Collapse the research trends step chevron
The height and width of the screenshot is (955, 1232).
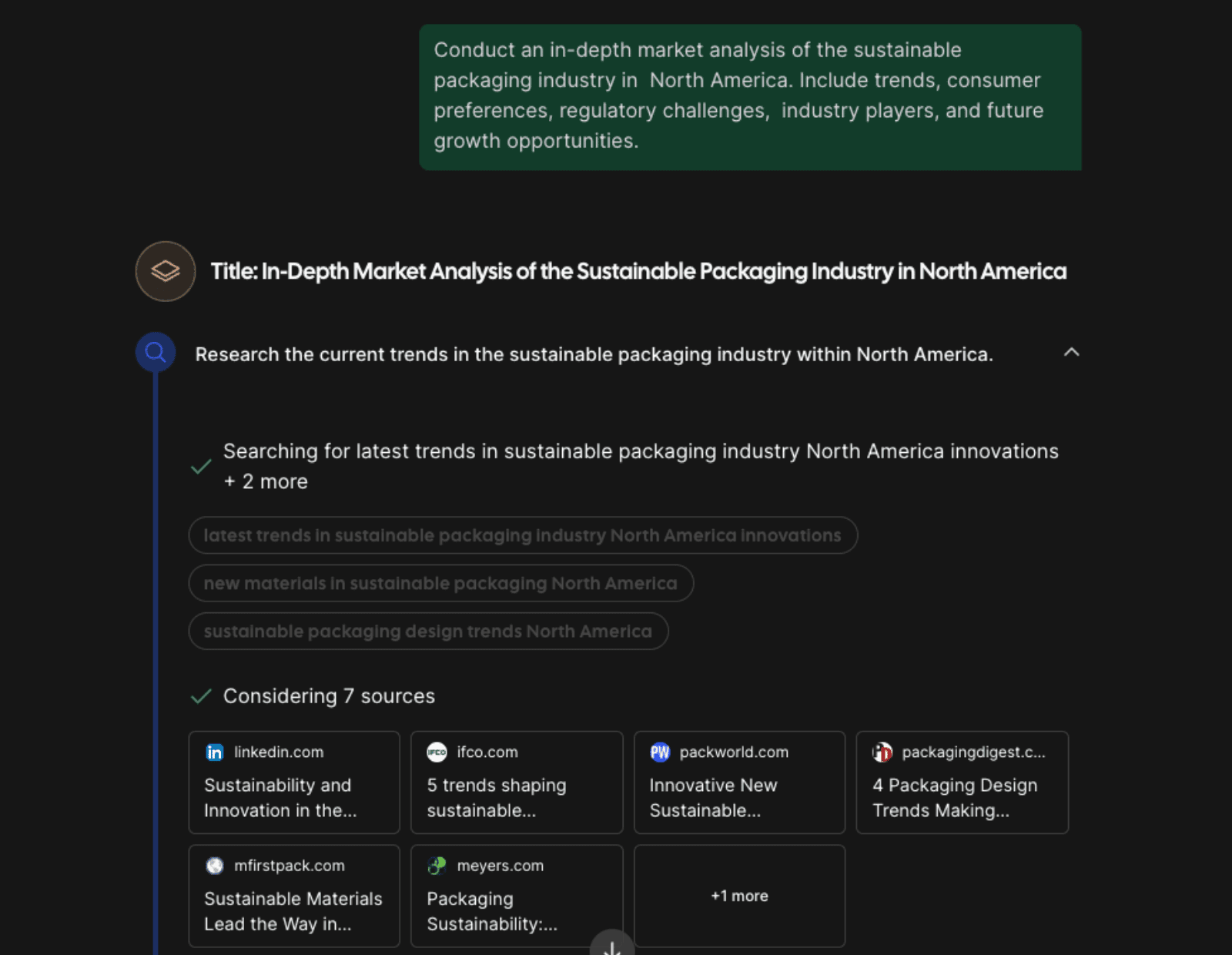tap(1071, 353)
